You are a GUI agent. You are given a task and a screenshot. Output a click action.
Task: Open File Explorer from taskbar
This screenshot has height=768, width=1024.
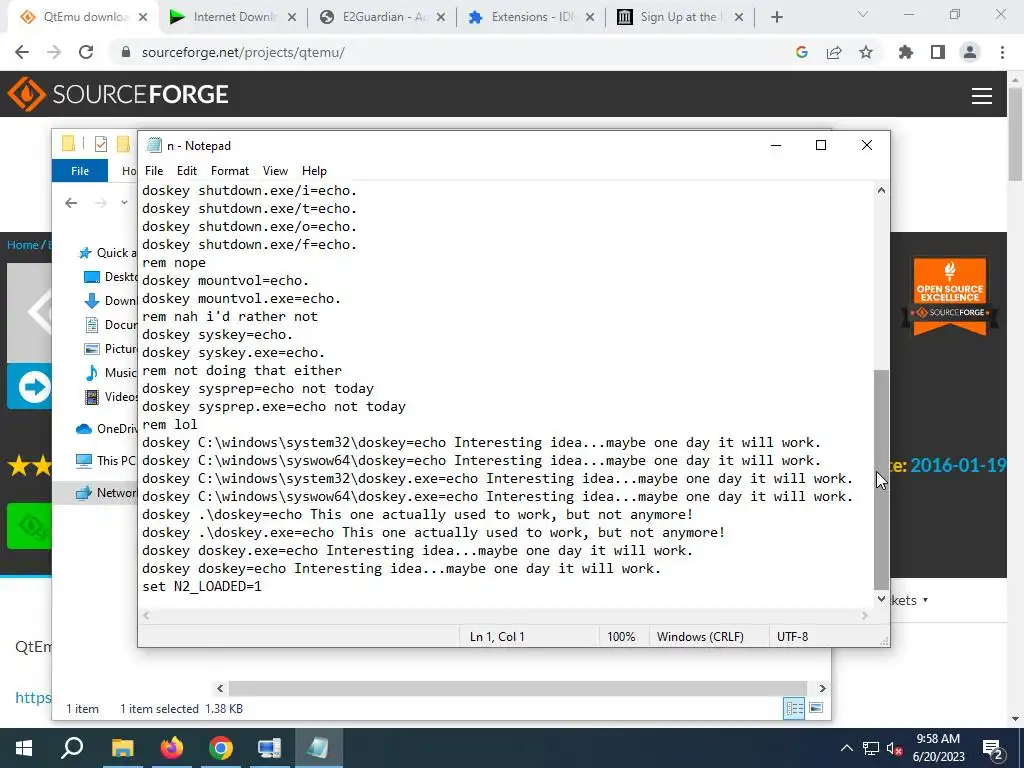(x=122, y=748)
